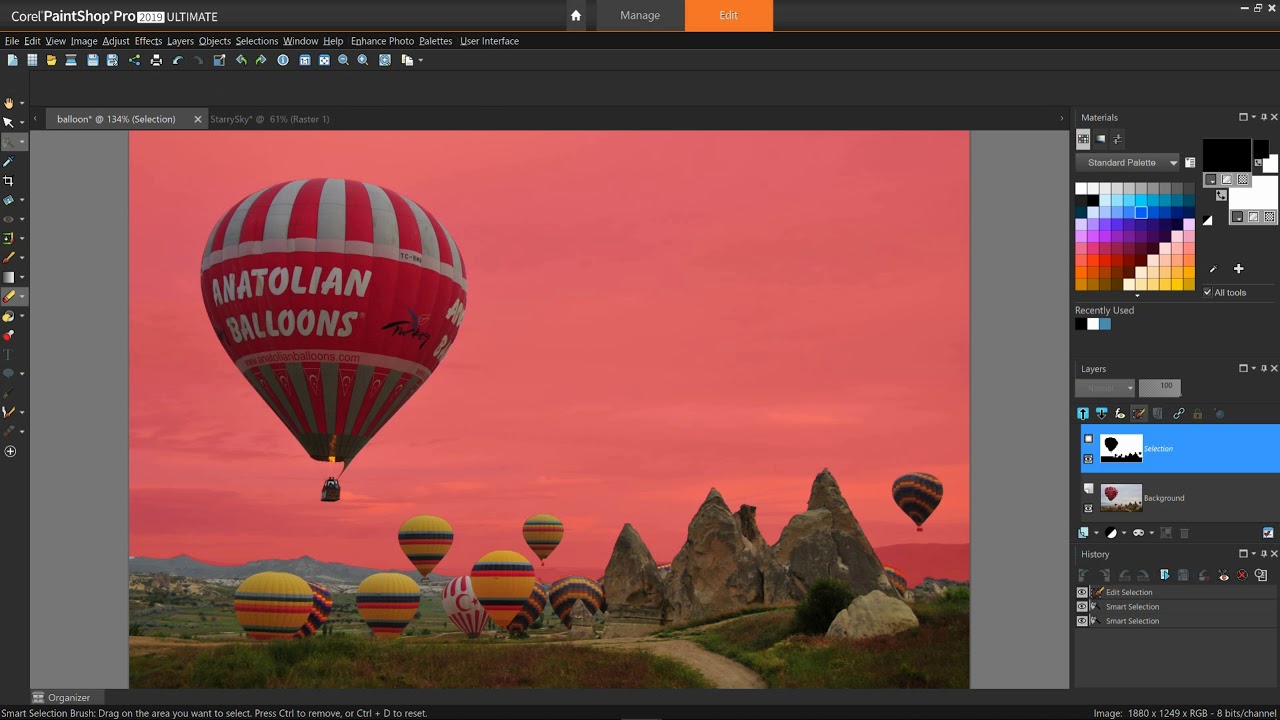
Task: Click the Enhance Photo button
Action: 382,41
